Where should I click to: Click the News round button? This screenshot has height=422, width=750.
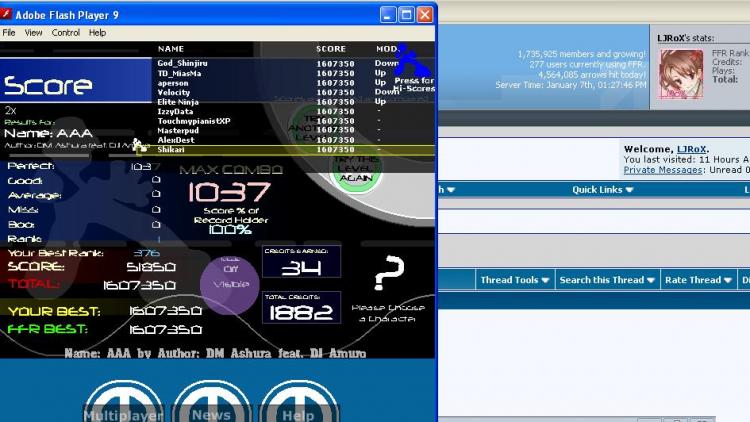click(x=211, y=401)
